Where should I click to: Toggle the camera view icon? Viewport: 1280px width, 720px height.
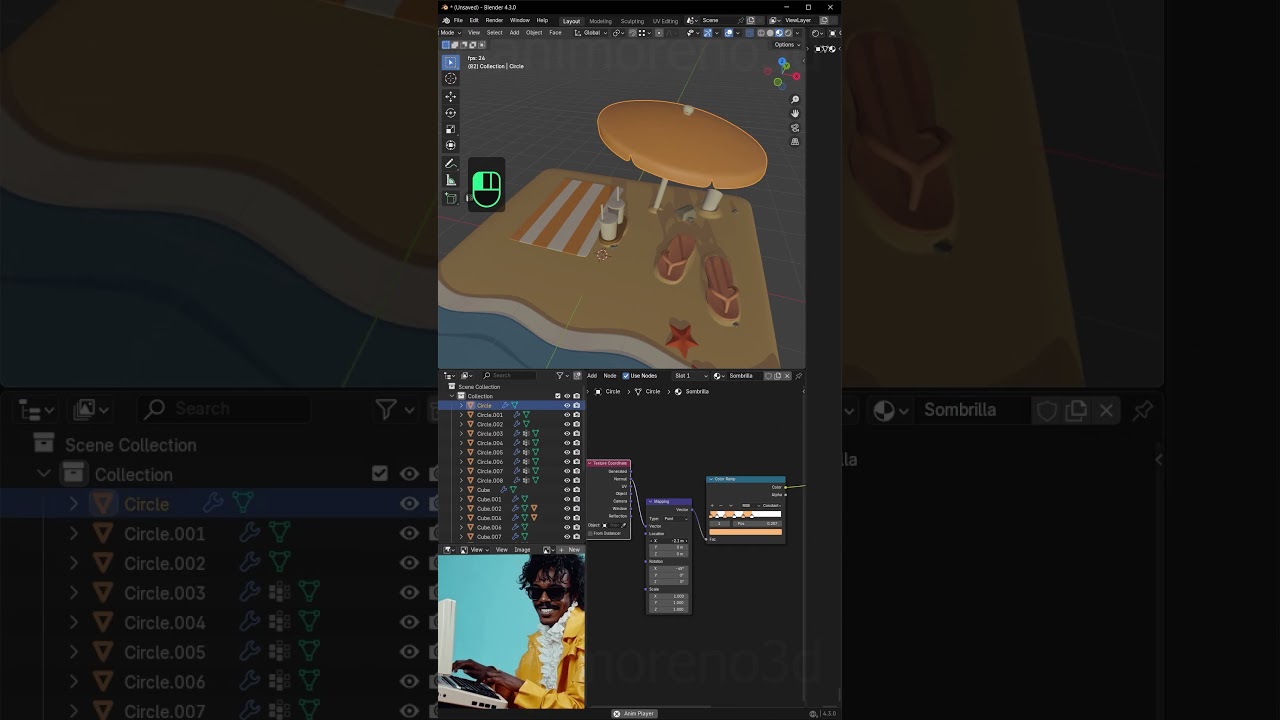(x=795, y=128)
